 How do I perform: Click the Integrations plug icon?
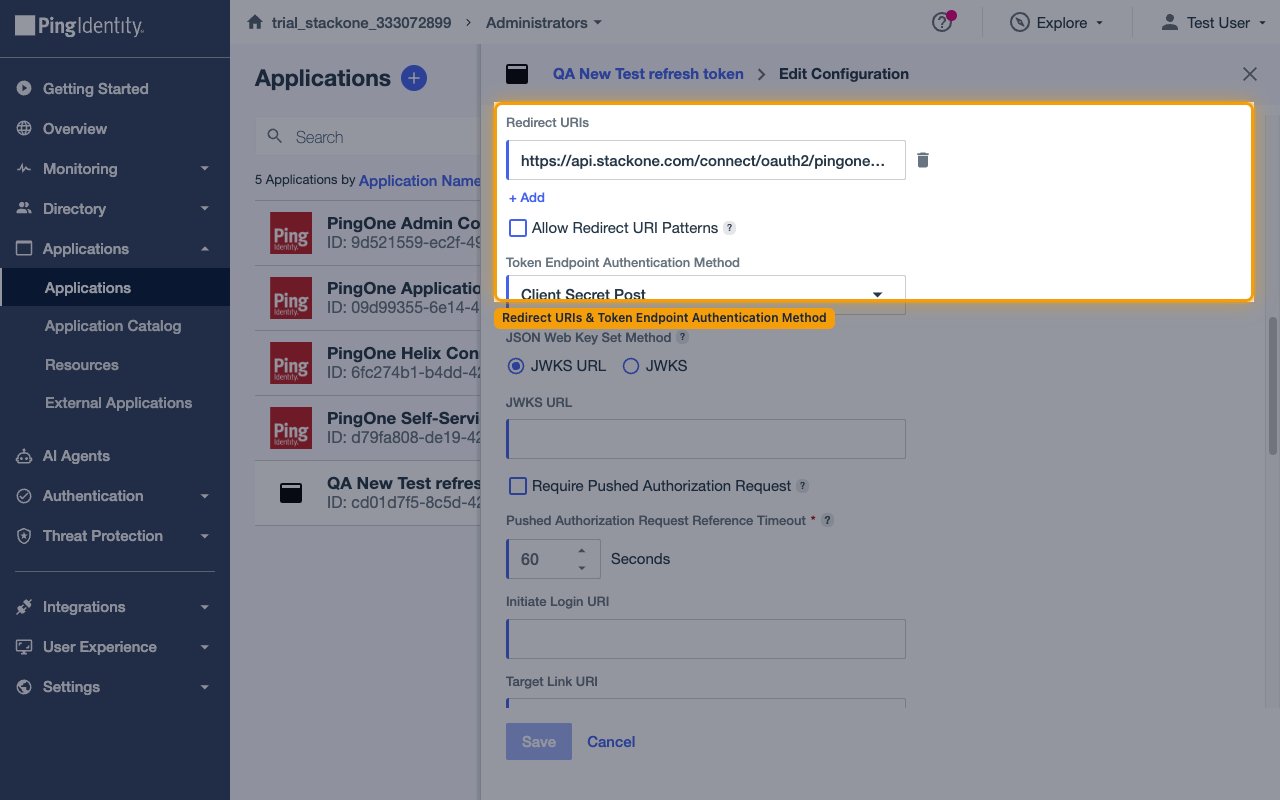[24, 607]
